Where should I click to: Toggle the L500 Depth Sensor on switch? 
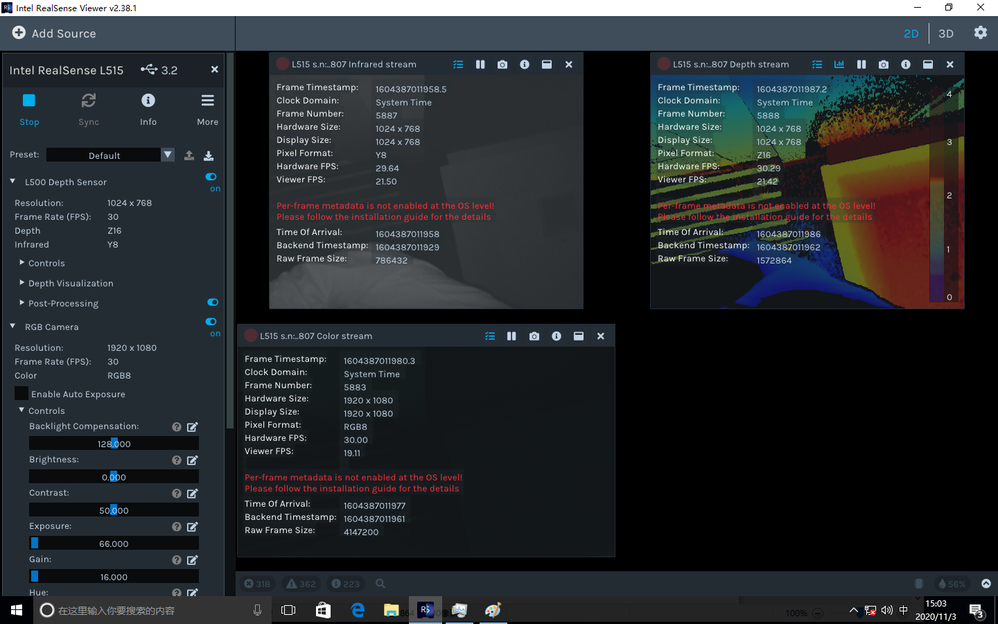click(211, 177)
